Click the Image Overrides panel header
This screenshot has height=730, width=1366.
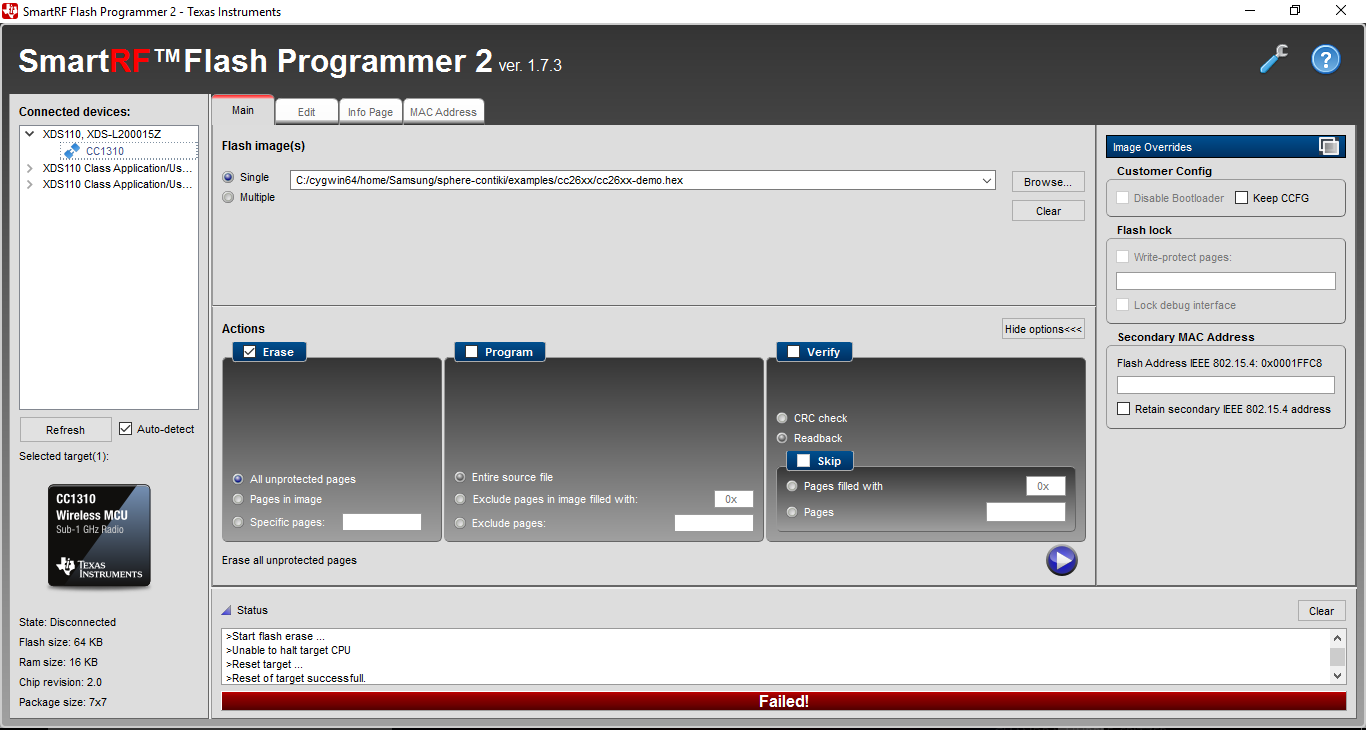click(1226, 147)
